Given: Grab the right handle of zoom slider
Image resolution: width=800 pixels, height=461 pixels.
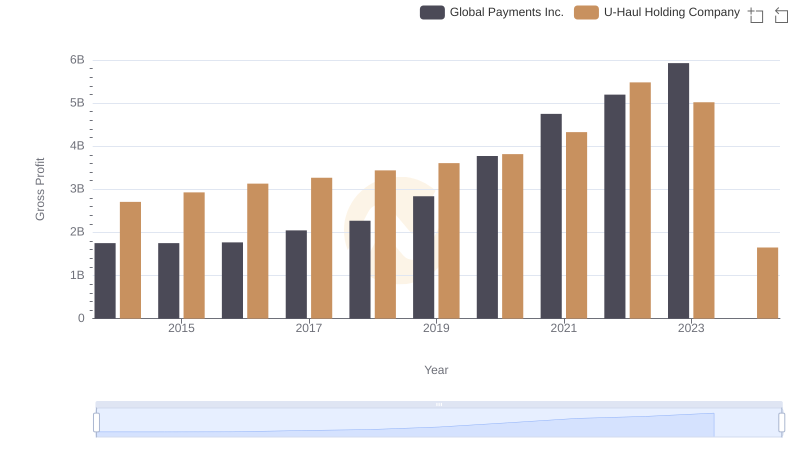Looking at the screenshot, I should click(x=781, y=423).
